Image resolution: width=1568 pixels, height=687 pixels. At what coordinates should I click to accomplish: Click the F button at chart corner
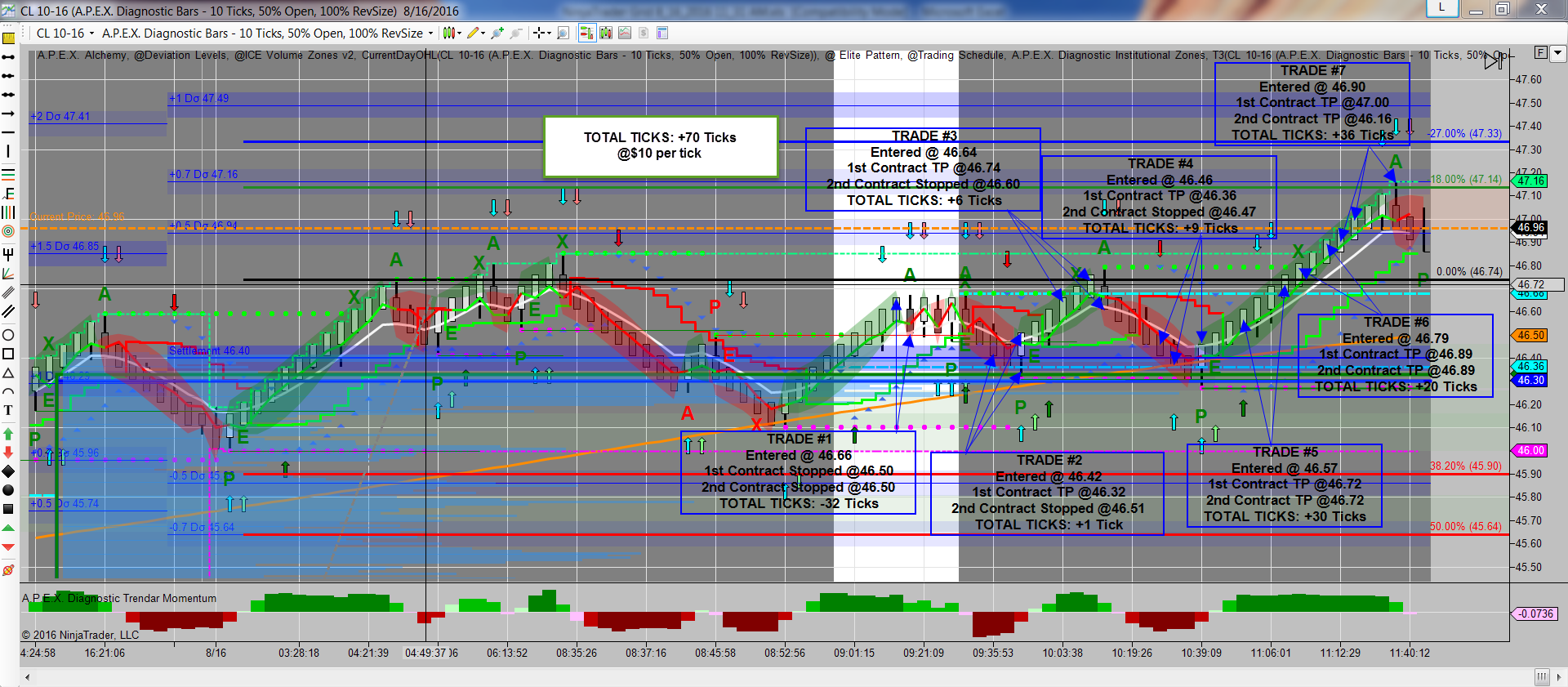click(1540, 53)
